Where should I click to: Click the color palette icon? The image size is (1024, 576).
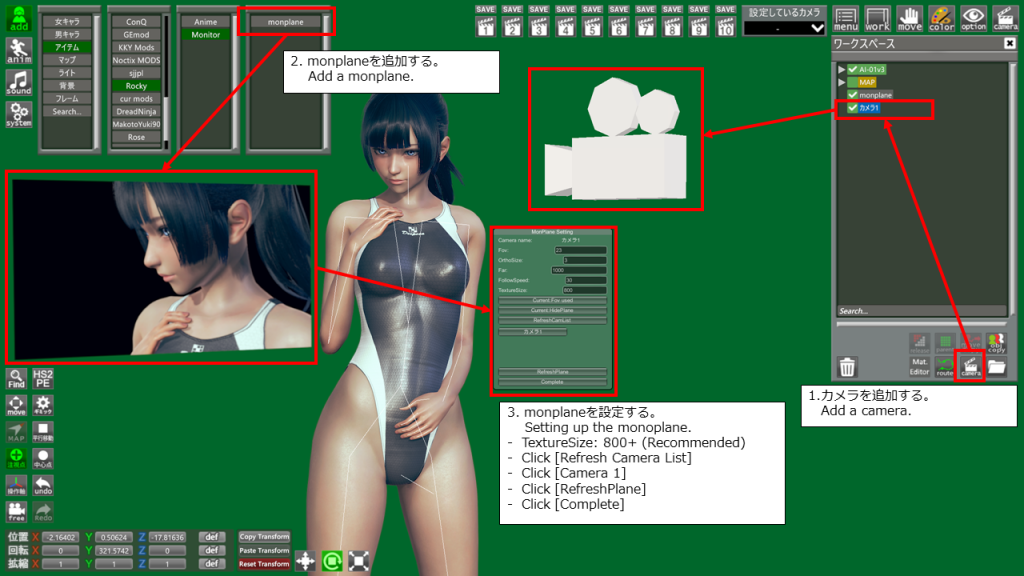point(941,17)
